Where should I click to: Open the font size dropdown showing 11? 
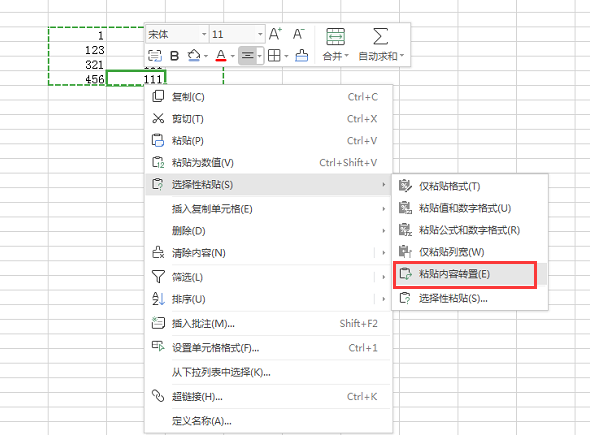(x=237, y=35)
